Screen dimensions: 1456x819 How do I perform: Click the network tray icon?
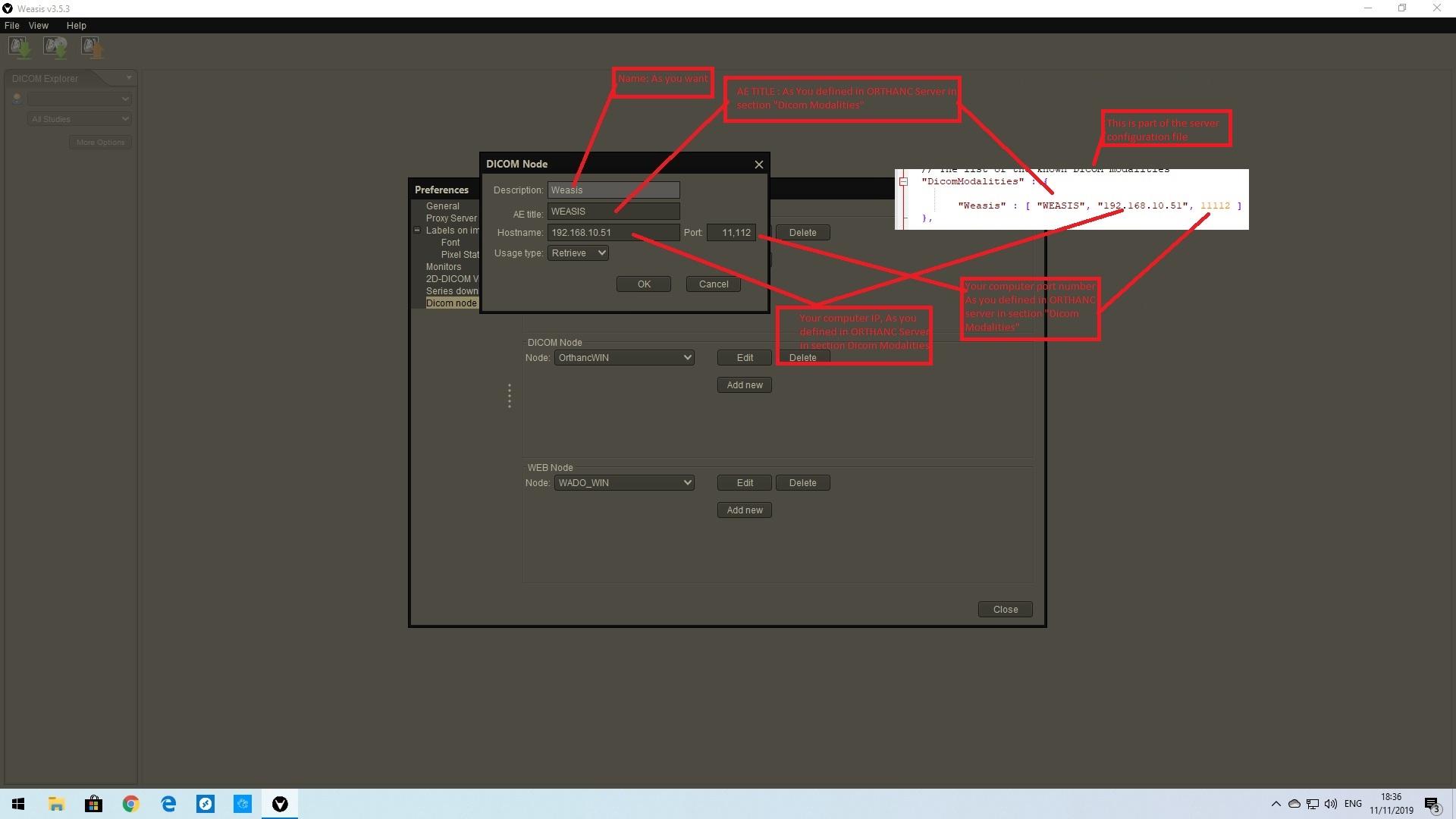coord(1313,804)
